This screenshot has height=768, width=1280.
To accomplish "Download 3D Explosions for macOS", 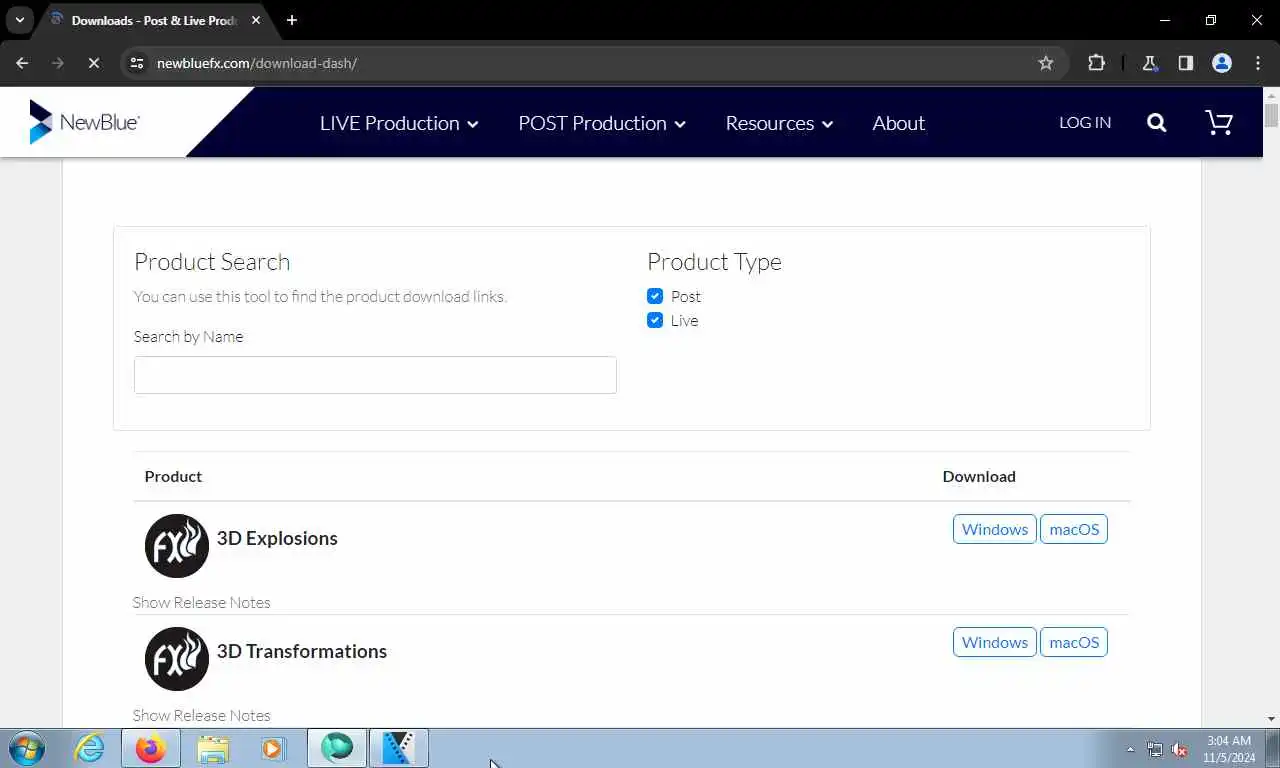I will tap(1074, 529).
